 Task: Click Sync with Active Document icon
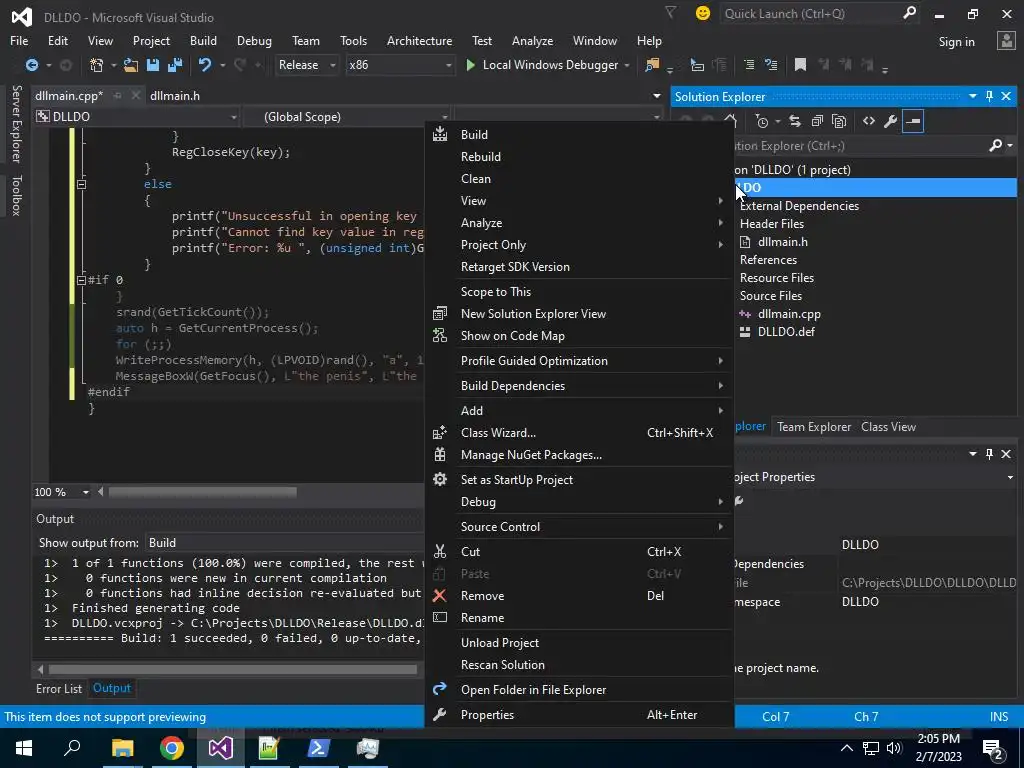(x=795, y=121)
